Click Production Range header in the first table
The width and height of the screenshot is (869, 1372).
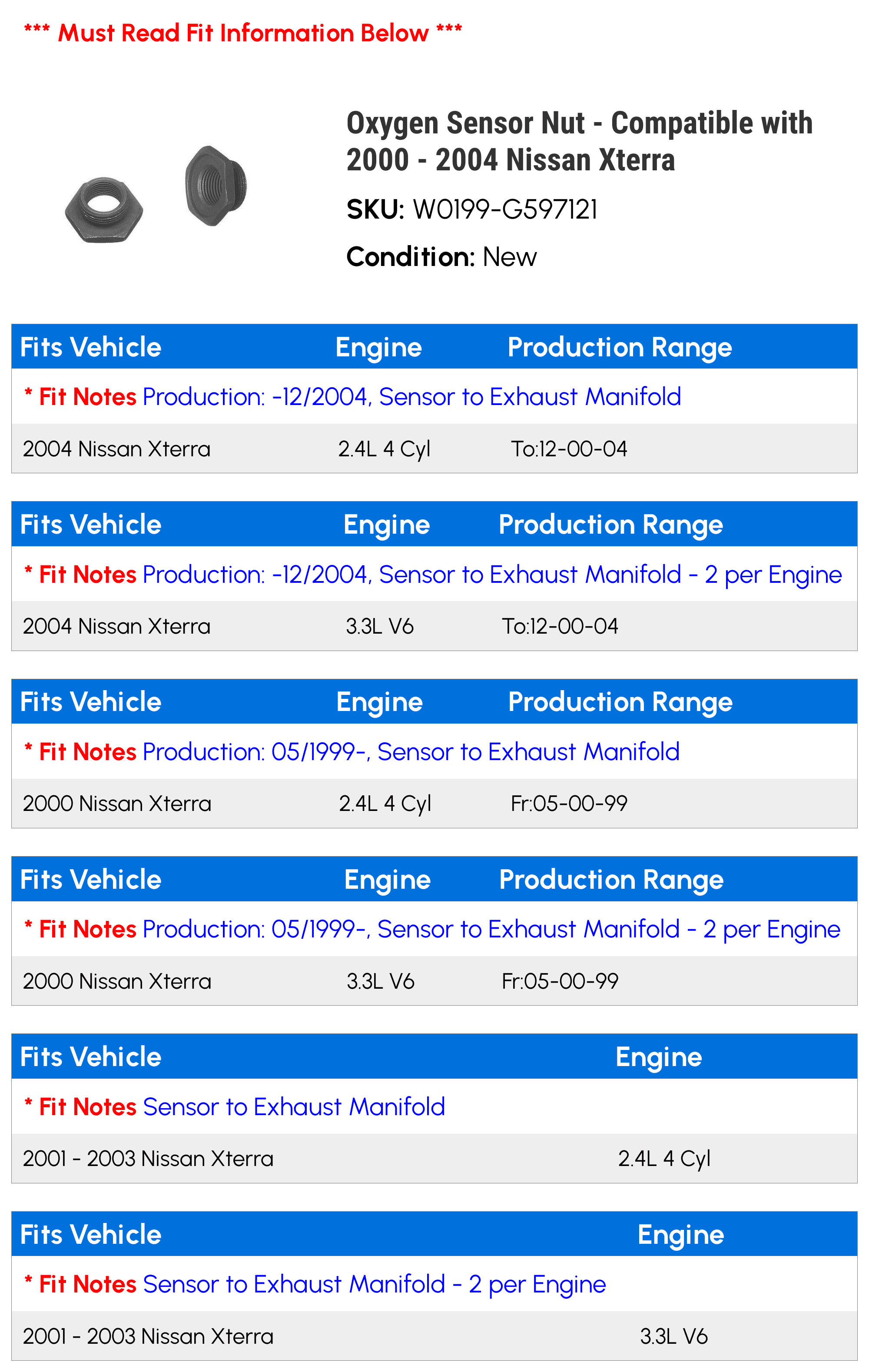tap(620, 347)
